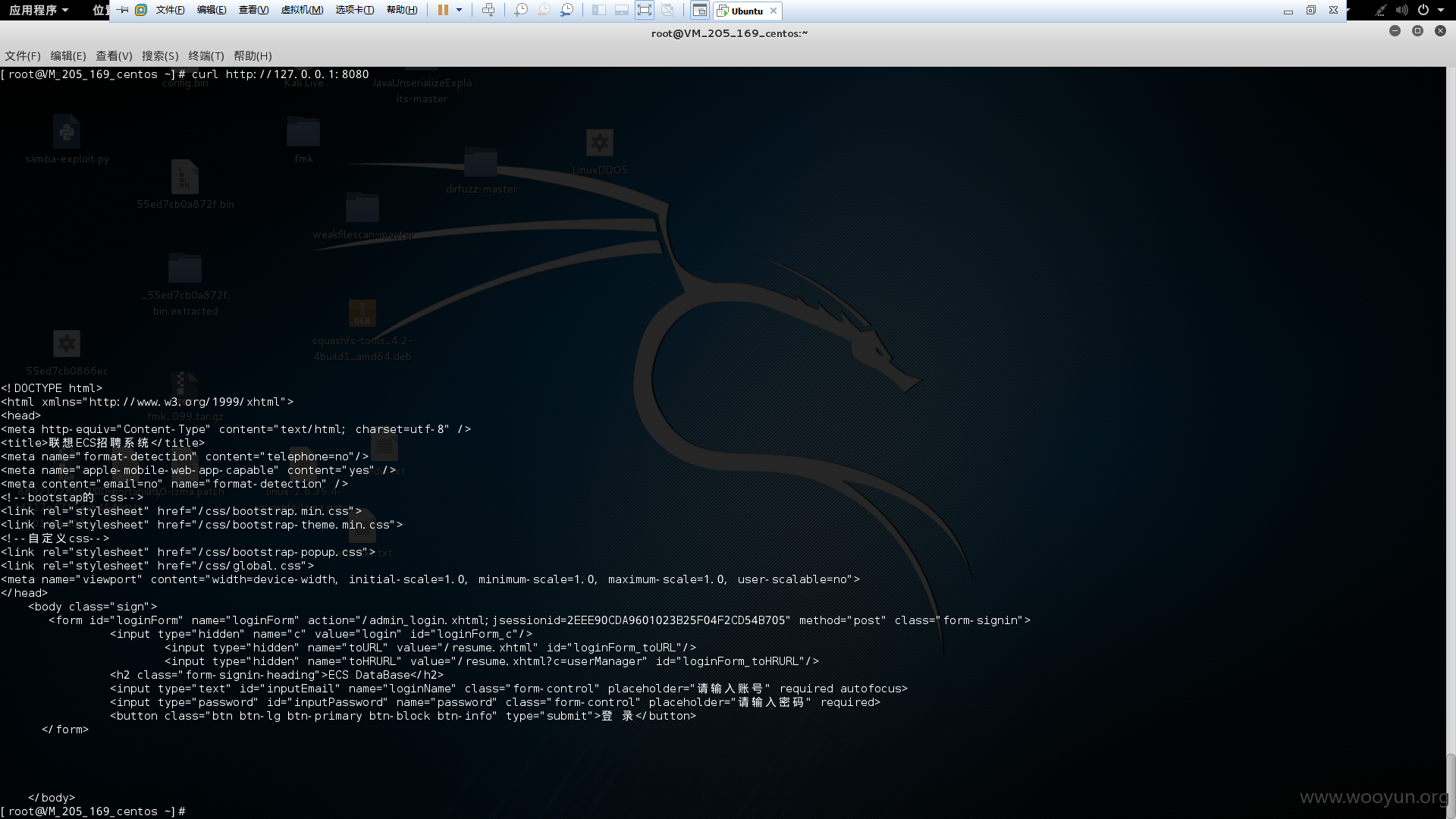The width and height of the screenshot is (1456, 819).
Task: Switch to Unity mode icon
Action: [667, 10]
